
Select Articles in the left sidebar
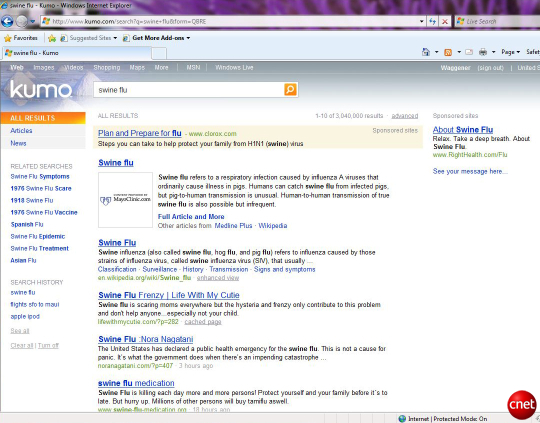[x=21, y=131]
